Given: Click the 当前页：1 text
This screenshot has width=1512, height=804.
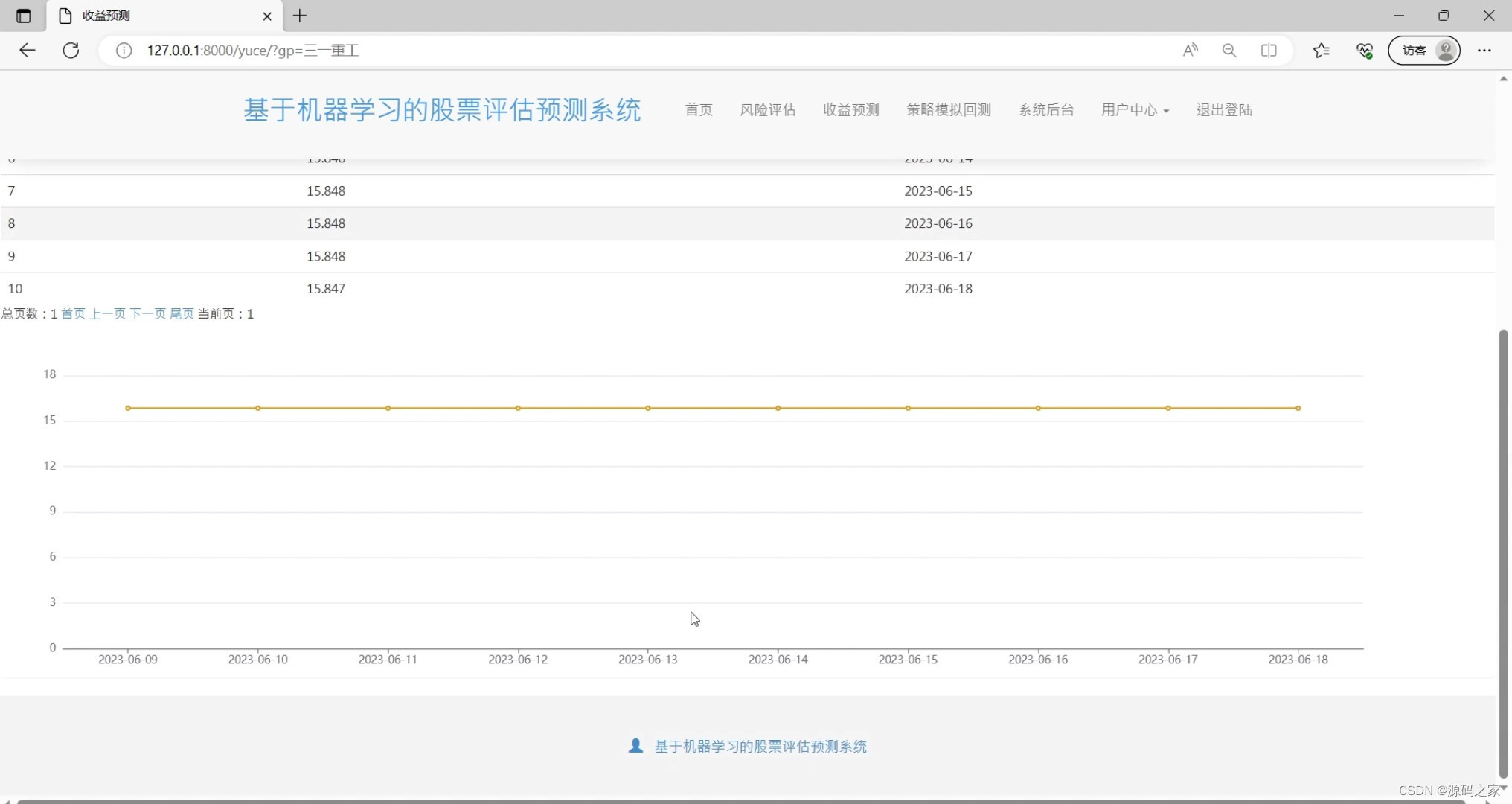Looking at the screenshot, I should point(226,314).
